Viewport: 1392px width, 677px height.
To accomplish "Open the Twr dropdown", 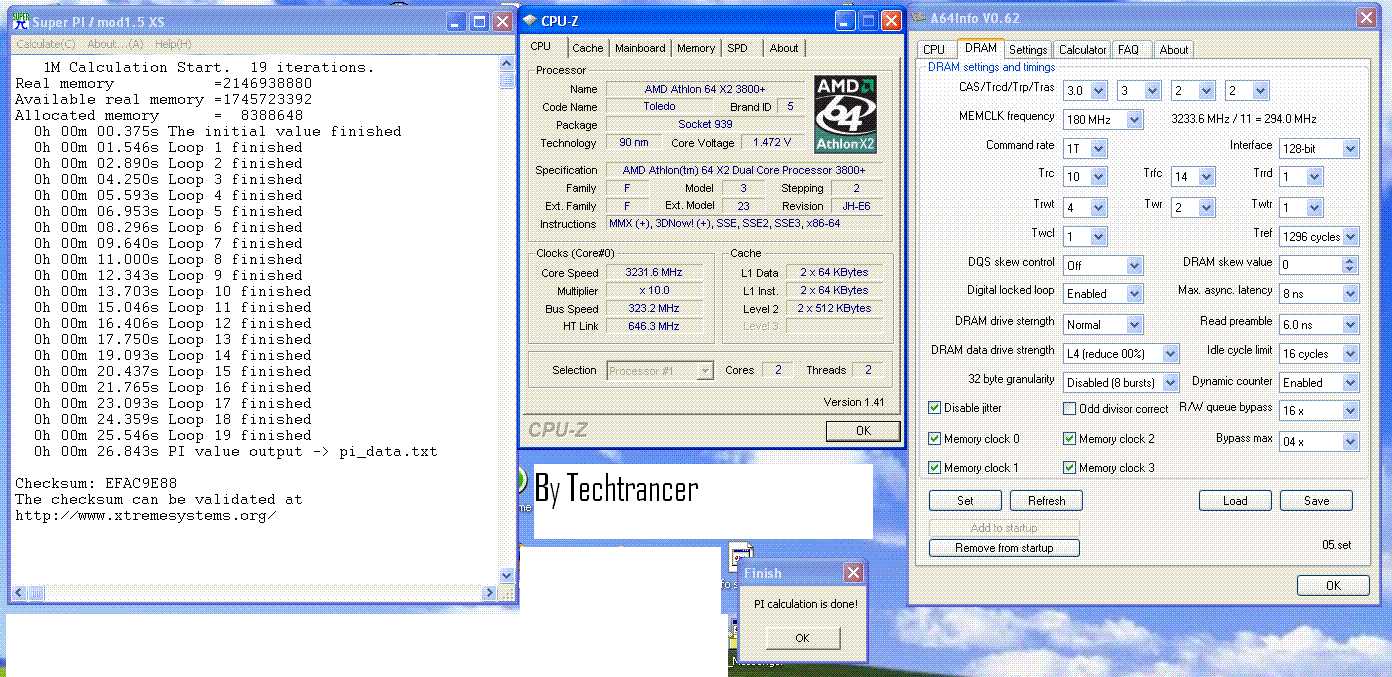I will 1207,208.
